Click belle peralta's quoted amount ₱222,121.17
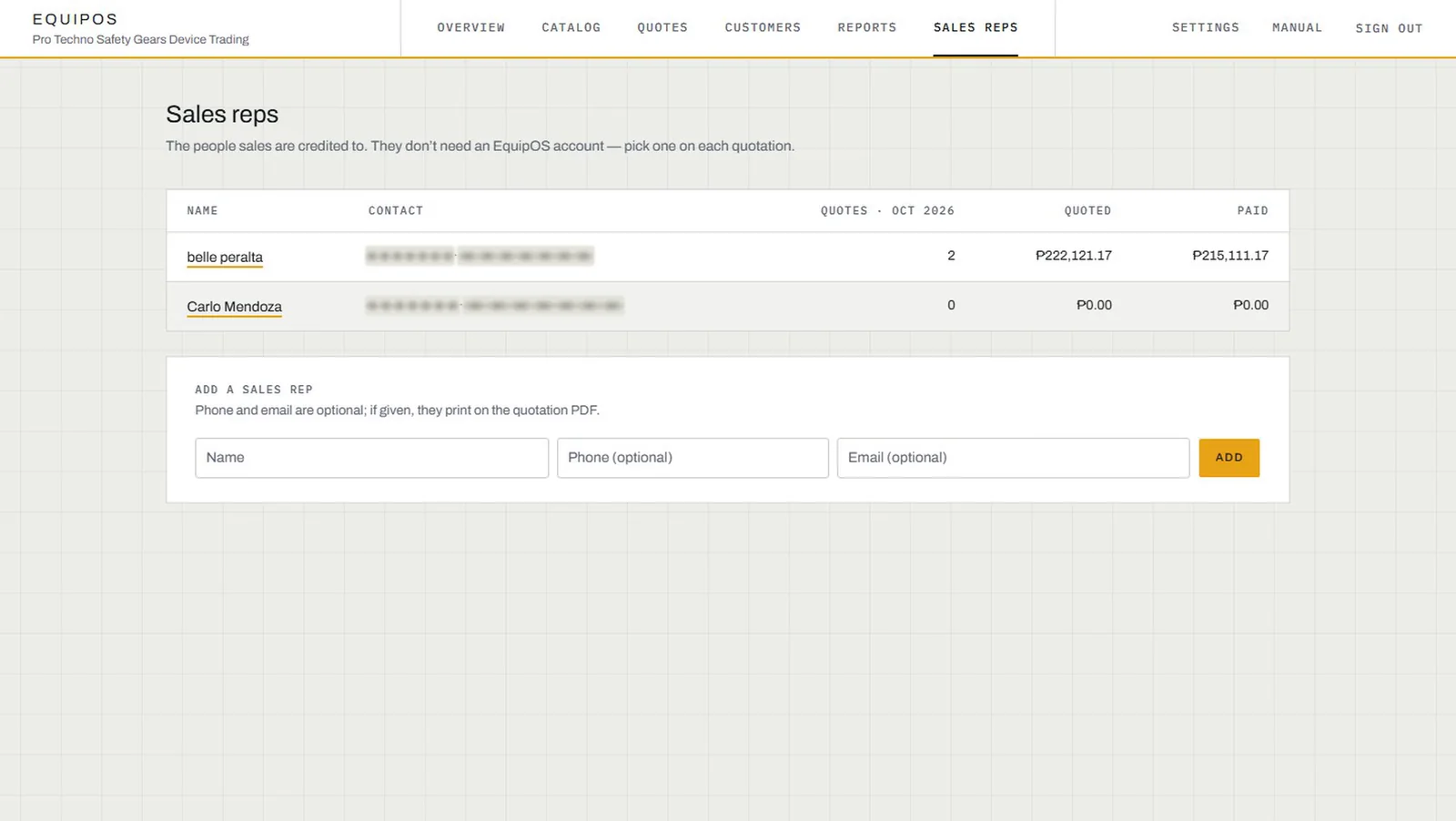The image size is (1456, 821). coord(1074,256)
